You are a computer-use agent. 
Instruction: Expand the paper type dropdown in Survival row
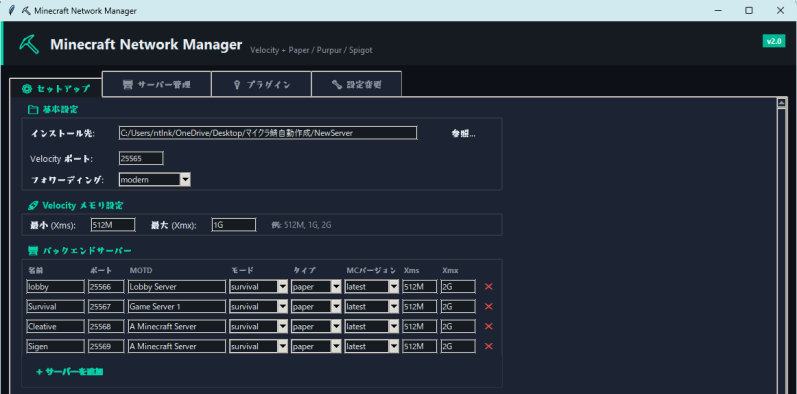[336, 307]
